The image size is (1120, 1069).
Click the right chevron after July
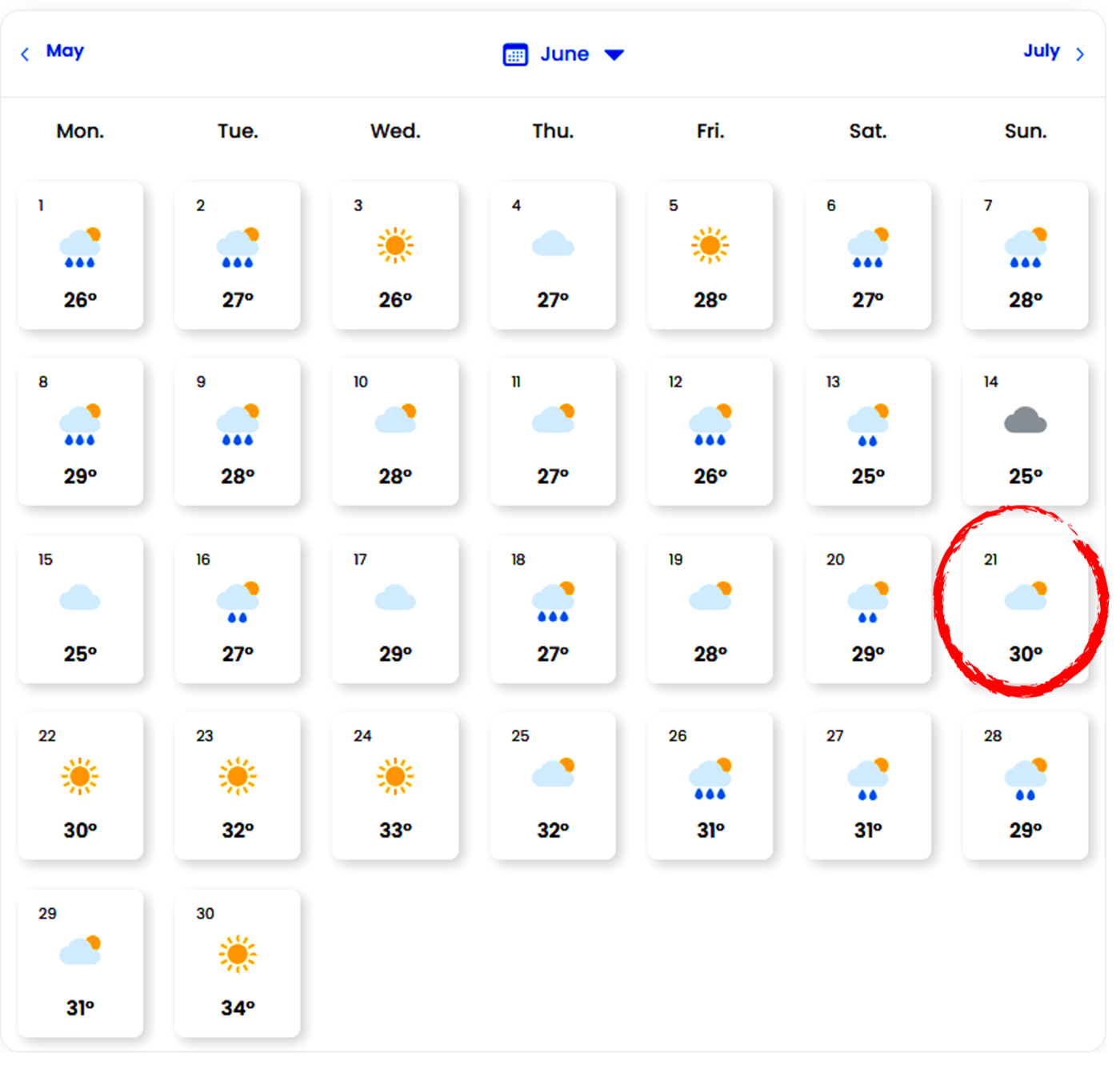1080,54
